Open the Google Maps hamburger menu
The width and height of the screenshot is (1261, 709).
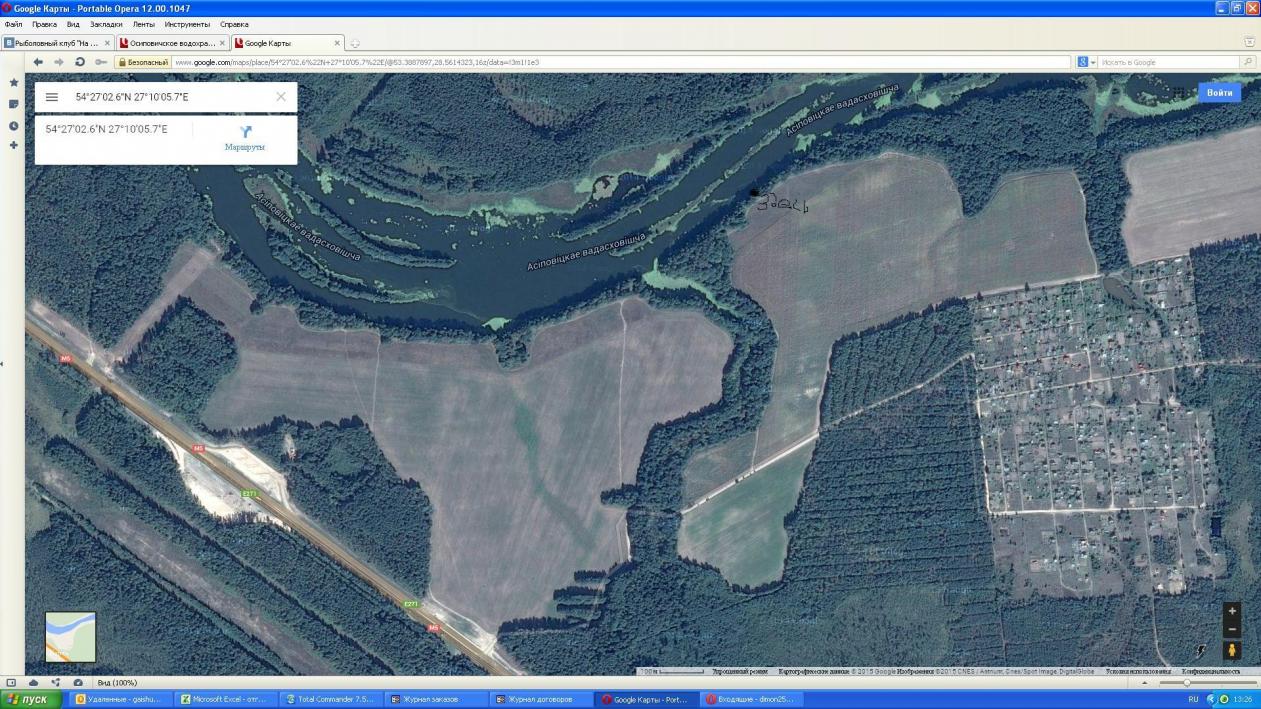[52, 97]
